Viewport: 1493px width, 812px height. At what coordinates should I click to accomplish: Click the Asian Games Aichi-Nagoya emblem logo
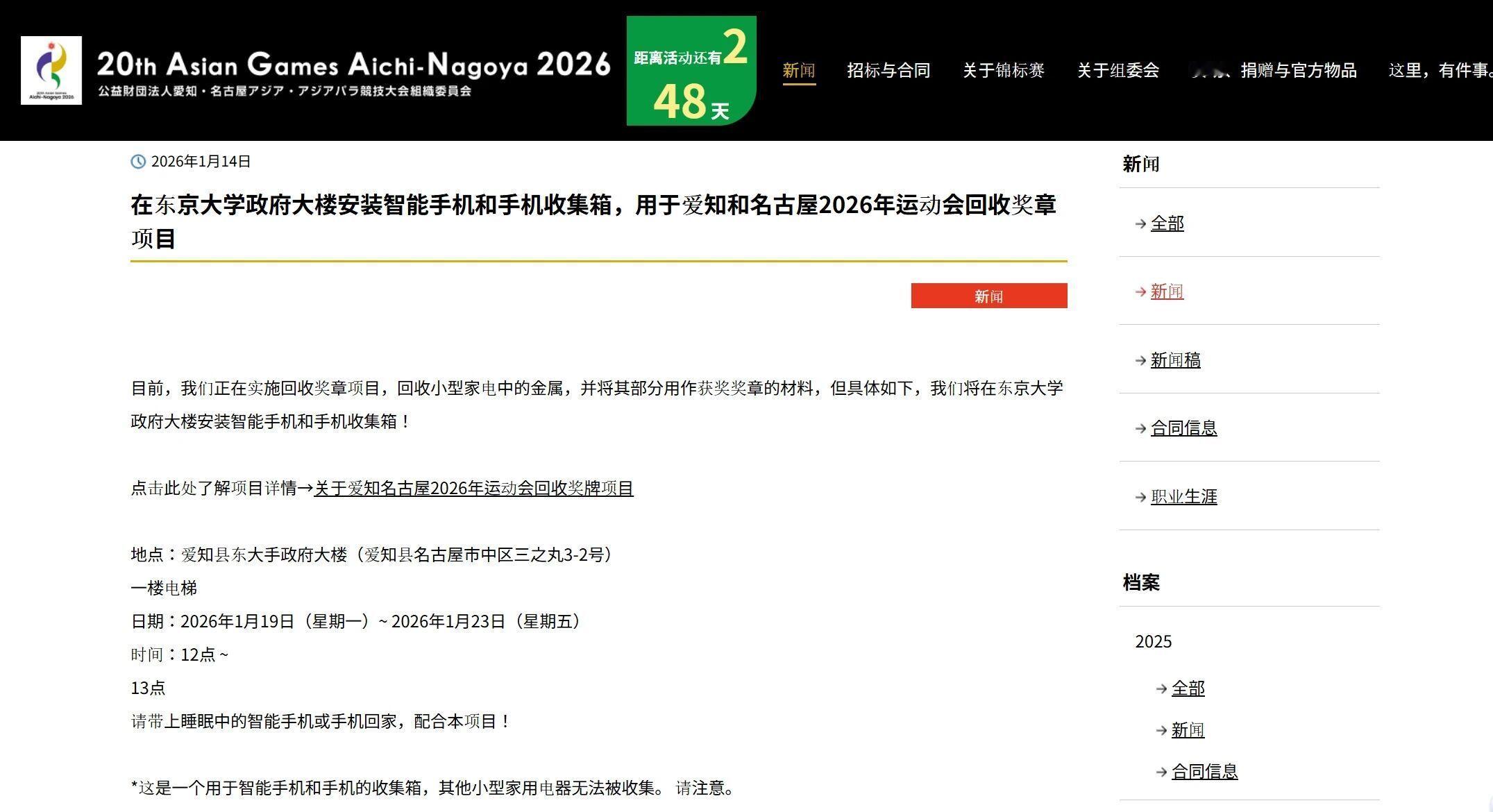pyautogui.click(x=51, y=70)
